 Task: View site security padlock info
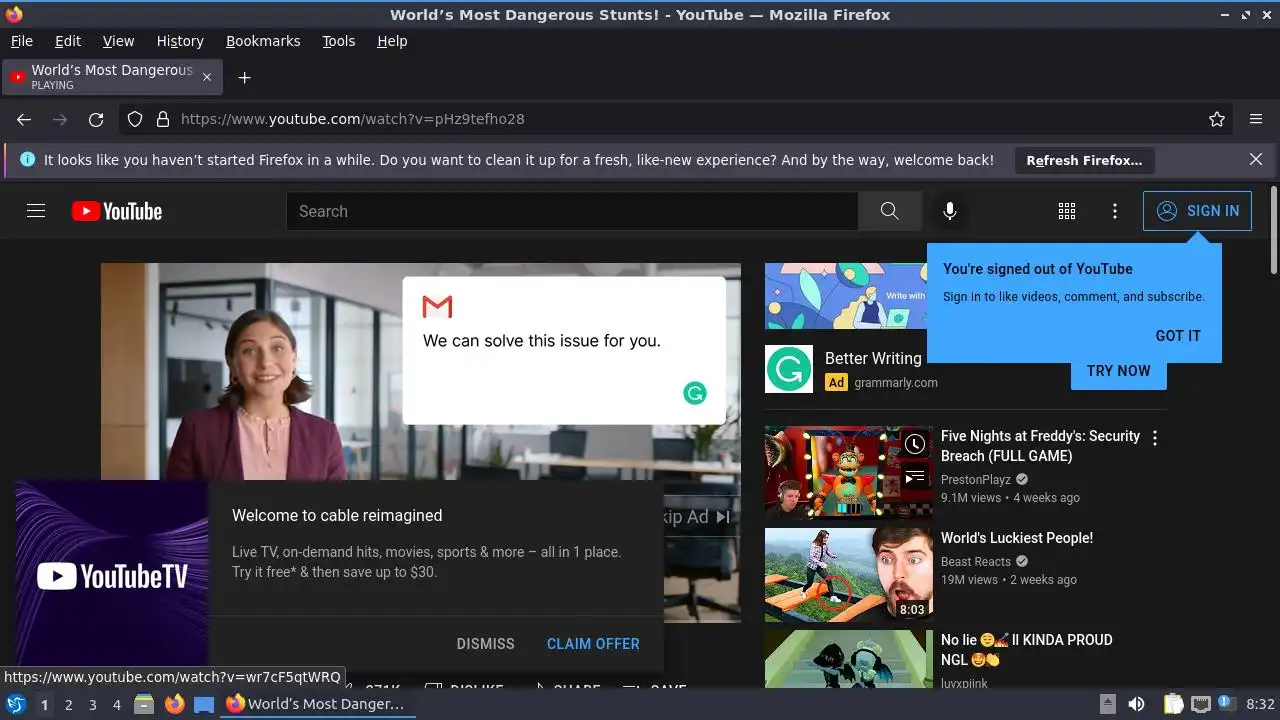pos(163,119)
